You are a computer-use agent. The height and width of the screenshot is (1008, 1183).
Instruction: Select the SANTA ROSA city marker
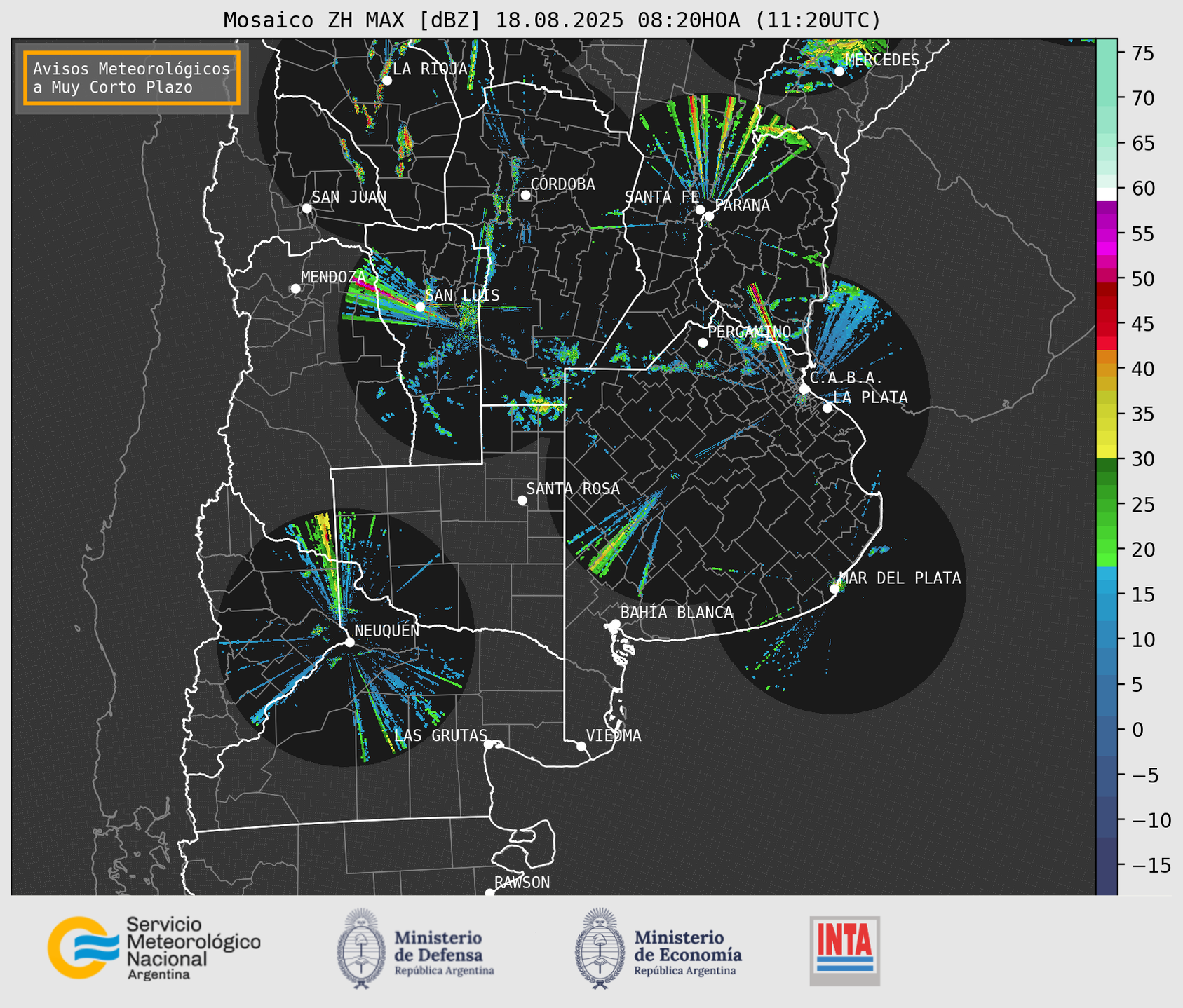522,500
